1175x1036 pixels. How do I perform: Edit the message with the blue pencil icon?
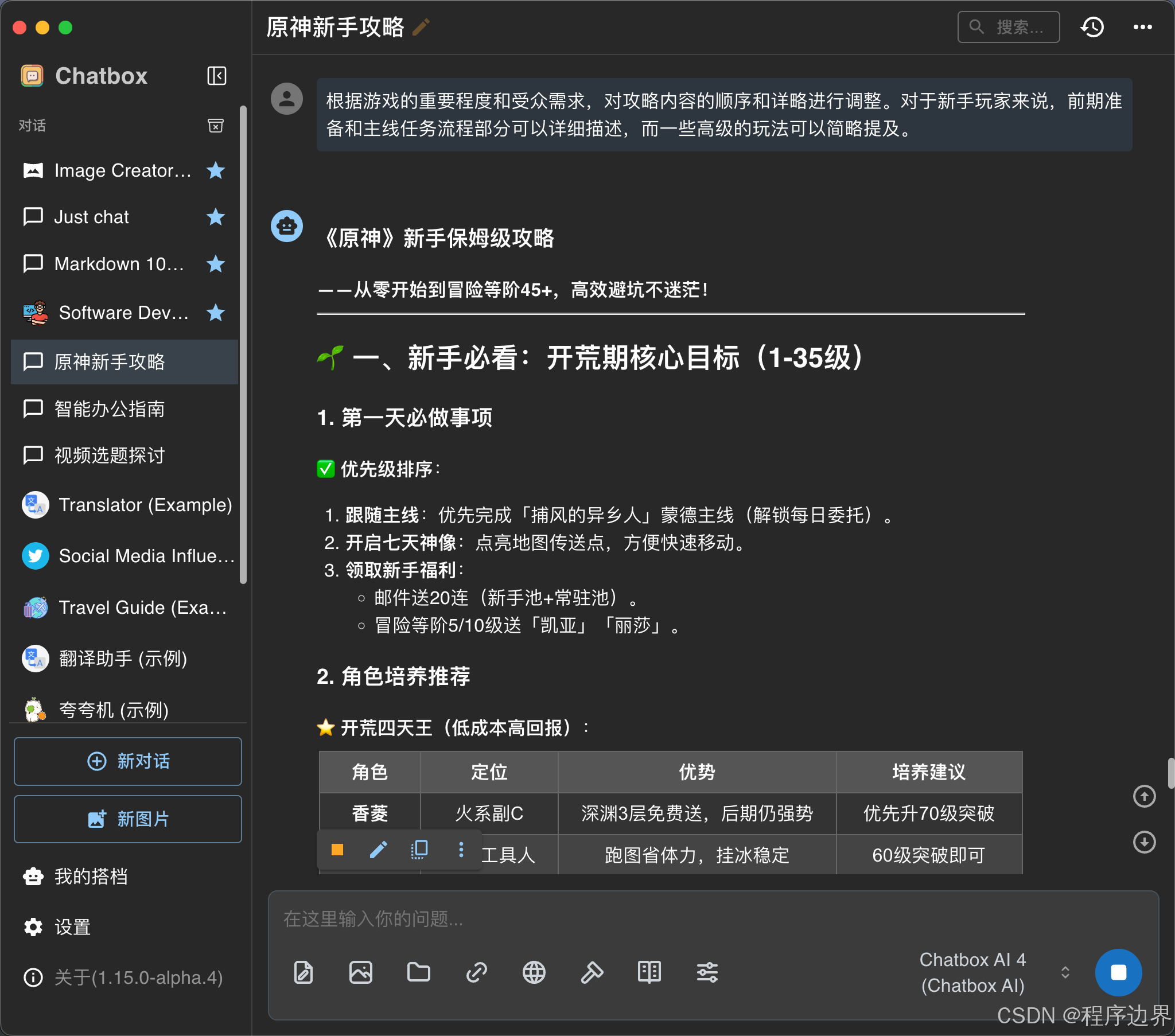(378, 850)
